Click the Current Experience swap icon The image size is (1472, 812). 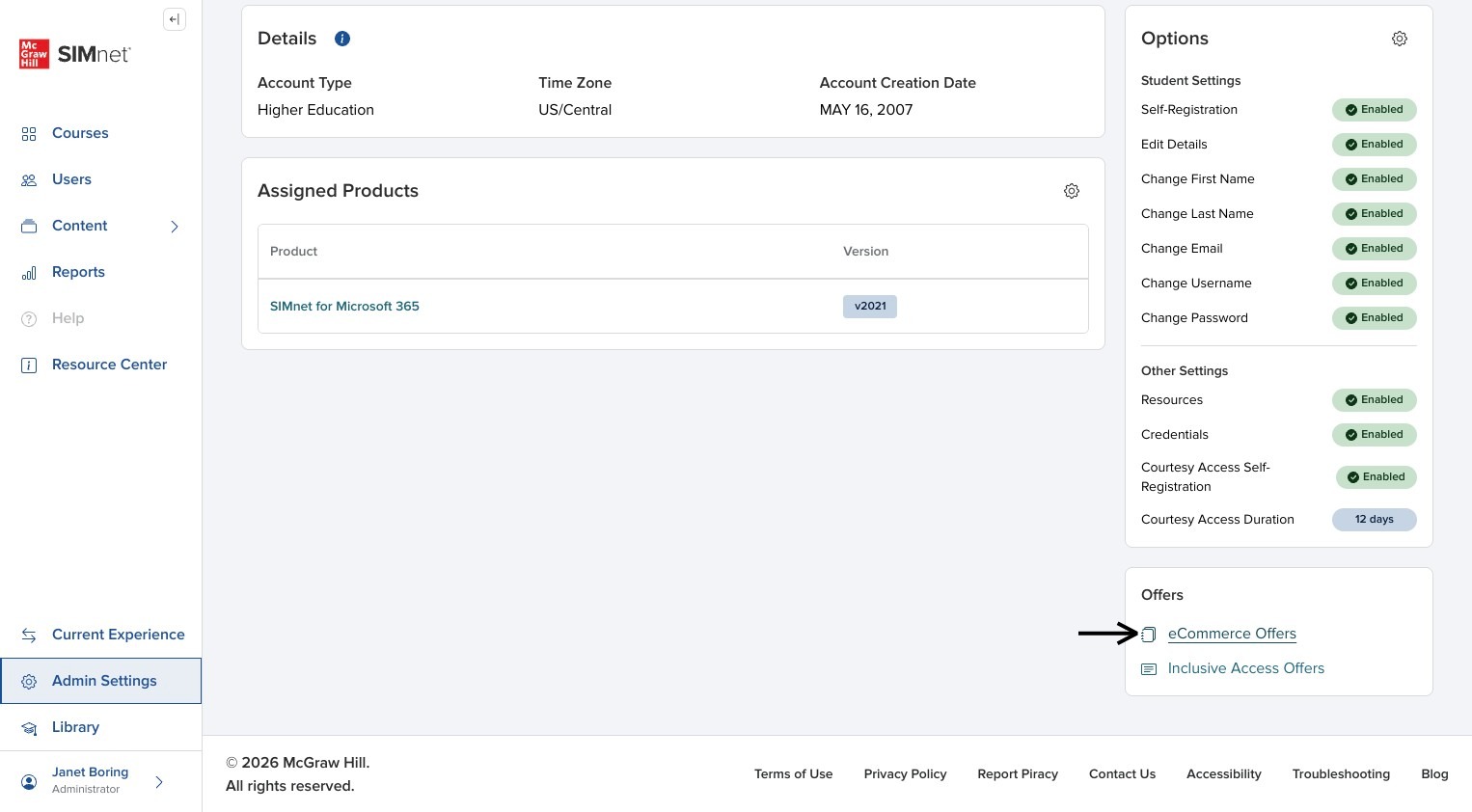(29, 636)
